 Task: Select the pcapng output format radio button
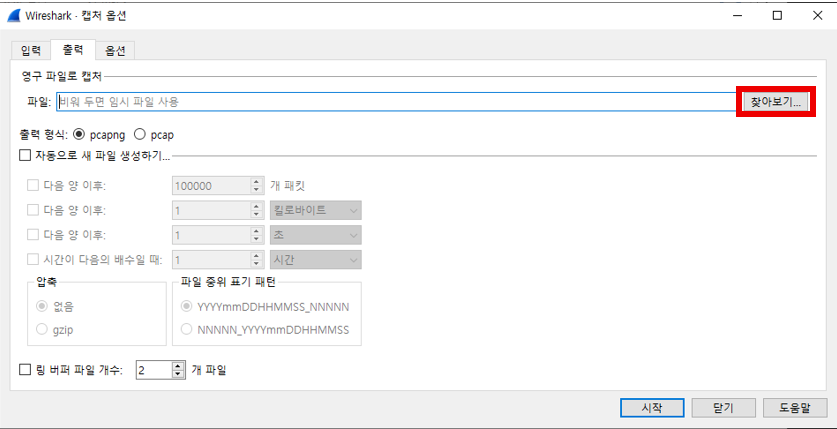79,134
